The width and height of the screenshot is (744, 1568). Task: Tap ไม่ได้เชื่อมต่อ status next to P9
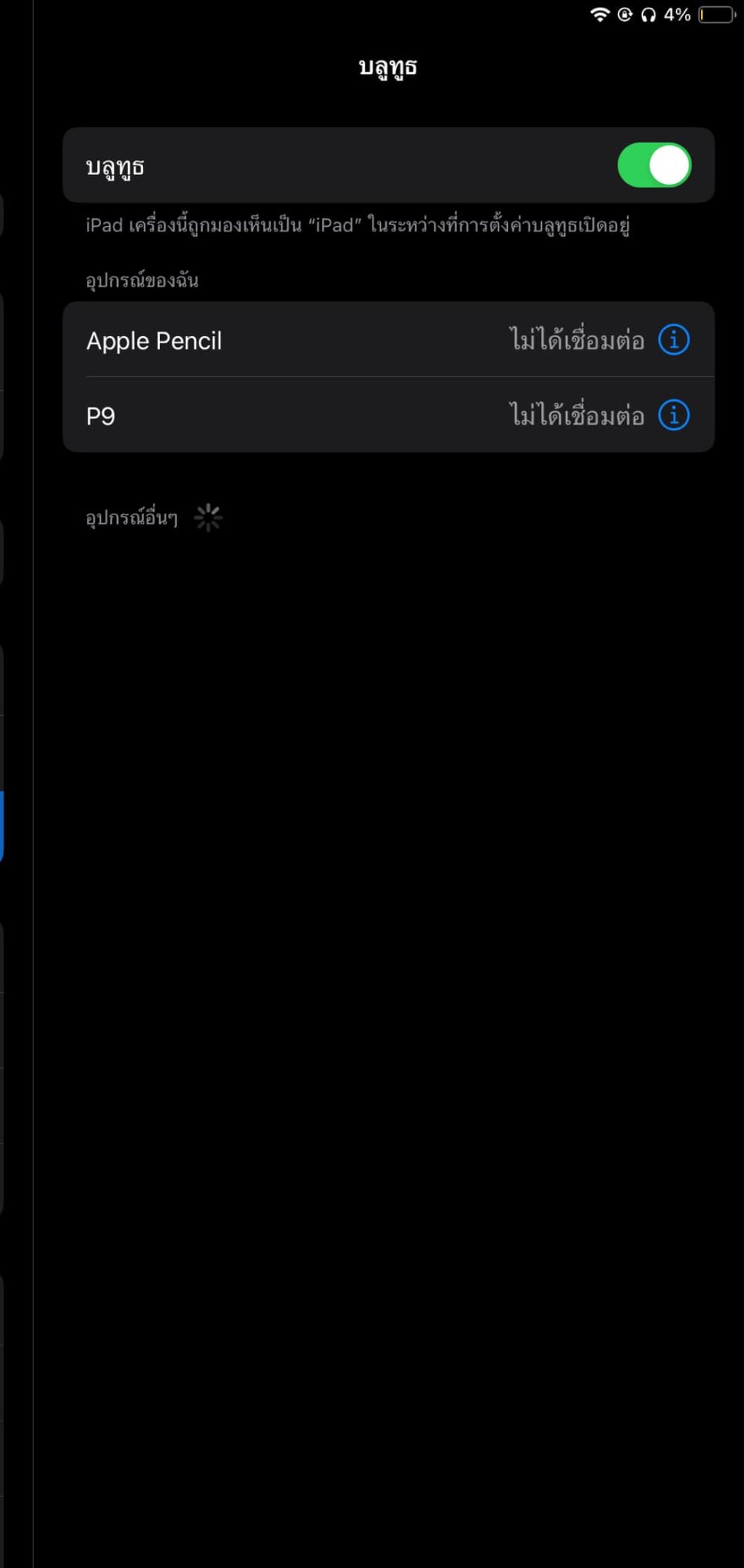[x=577, y=415]
